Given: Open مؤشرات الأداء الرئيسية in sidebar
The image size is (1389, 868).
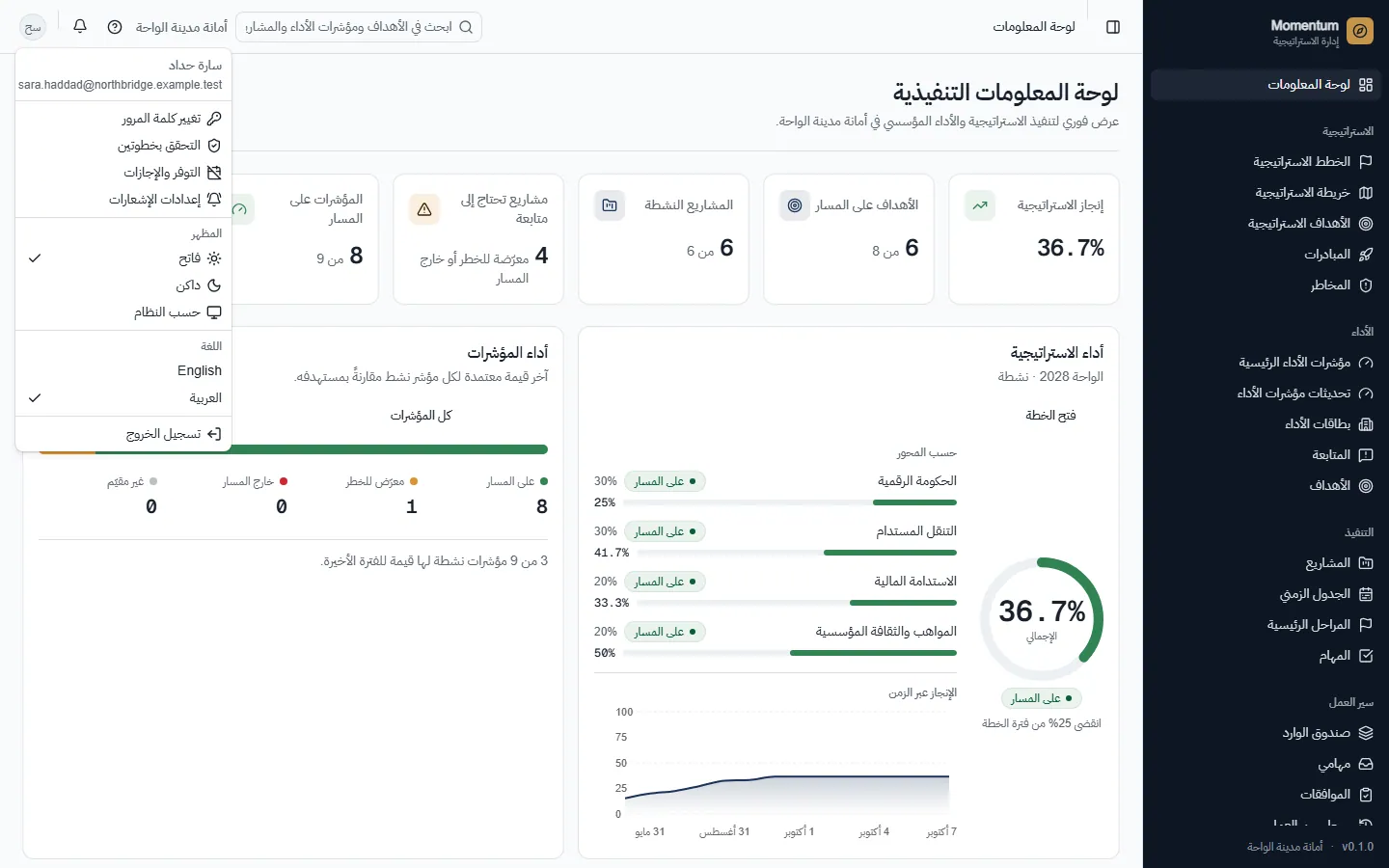Looking at the screenshot, I should 1266,363.
